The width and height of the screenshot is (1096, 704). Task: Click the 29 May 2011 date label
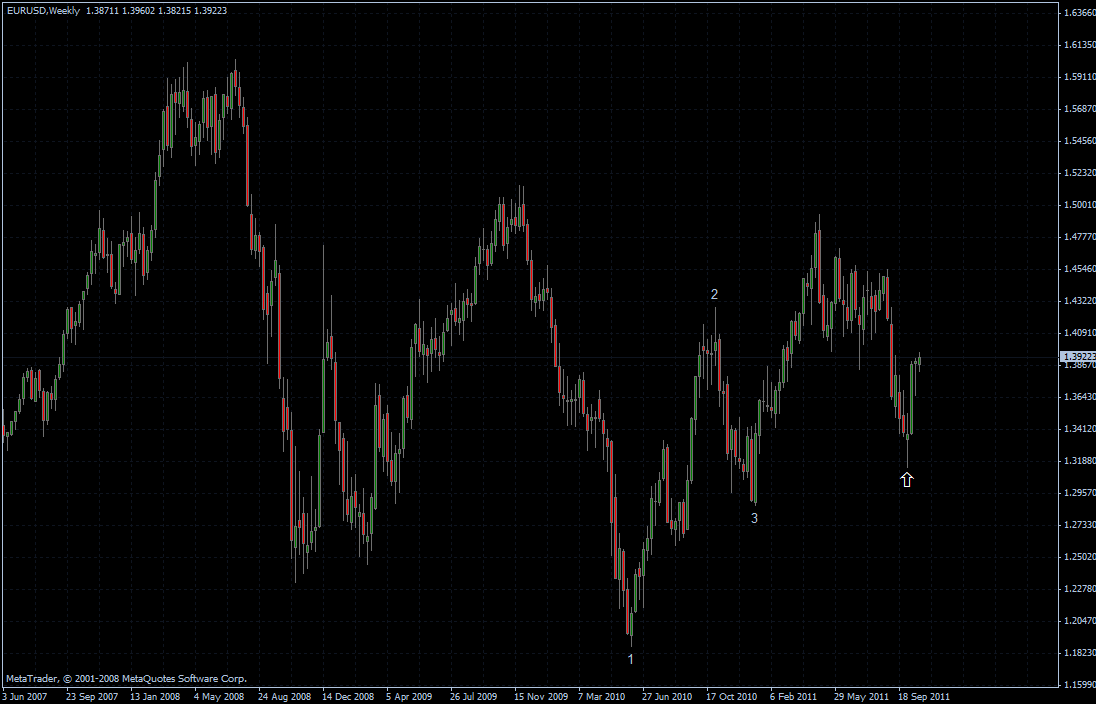[860, 696]
